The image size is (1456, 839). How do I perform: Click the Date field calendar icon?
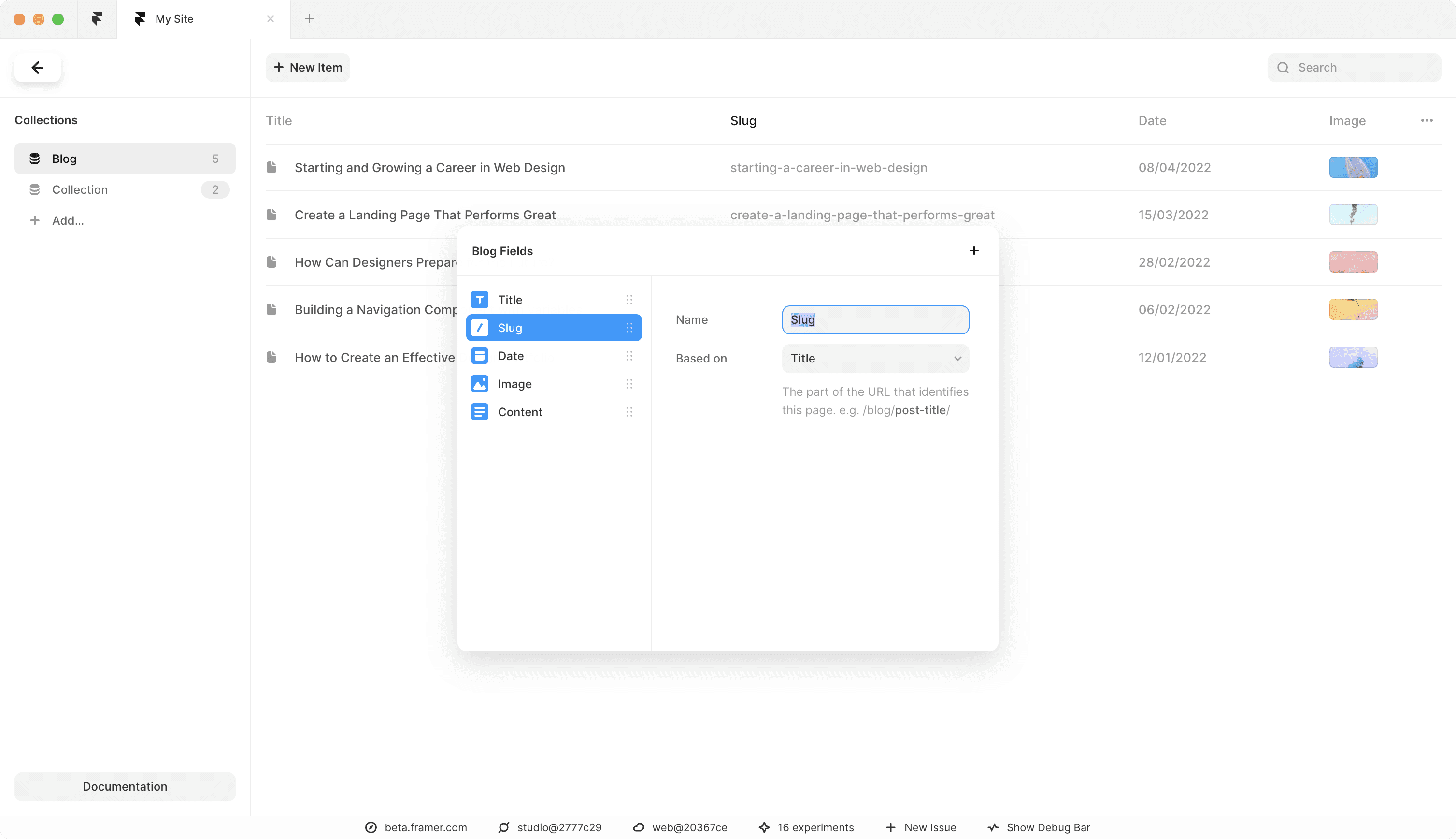(479, 356)
